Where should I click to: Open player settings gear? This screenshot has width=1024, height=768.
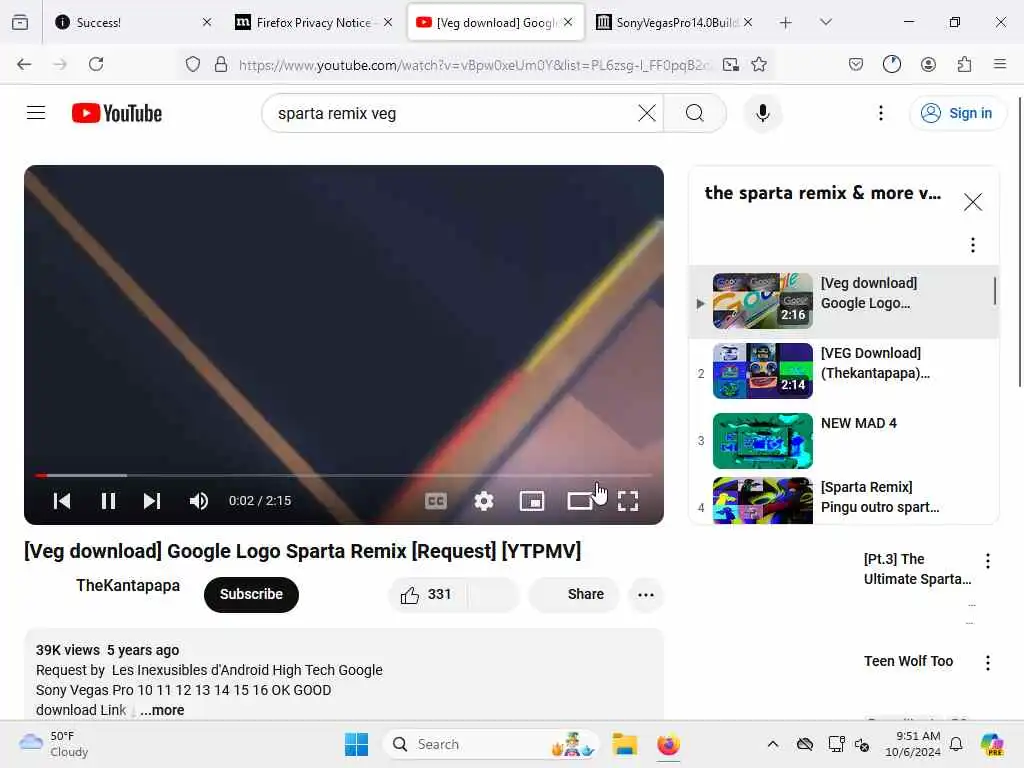483,501
